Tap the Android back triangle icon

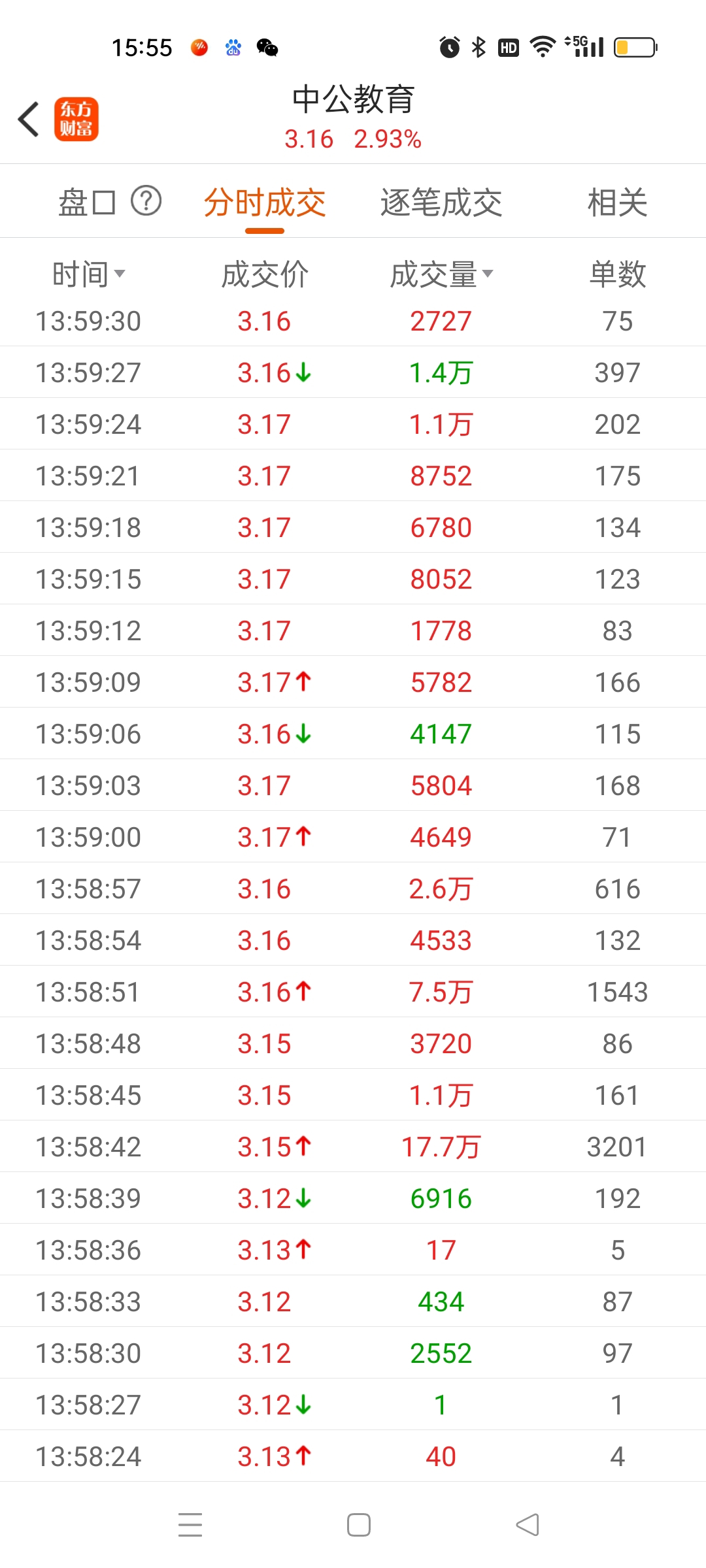point(528,1524)
